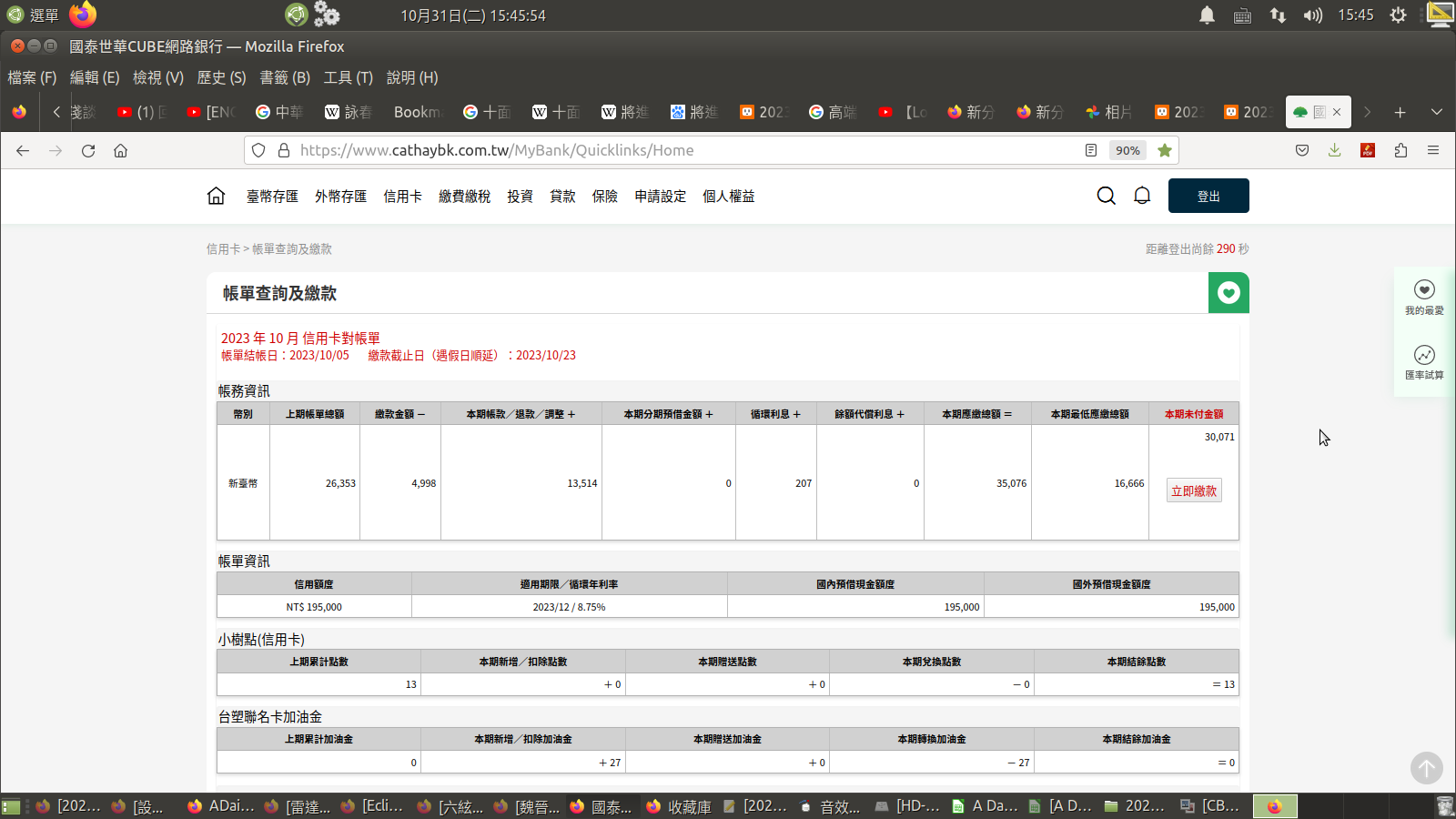Open system volume control in tray
This screenshot has width=1456, height=819.
pos(1312,15)
